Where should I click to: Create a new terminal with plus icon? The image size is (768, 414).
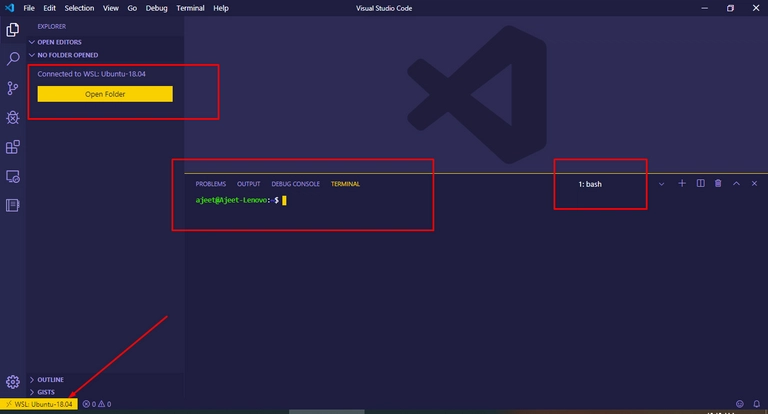pyautogui.click(x=682, y=183)
